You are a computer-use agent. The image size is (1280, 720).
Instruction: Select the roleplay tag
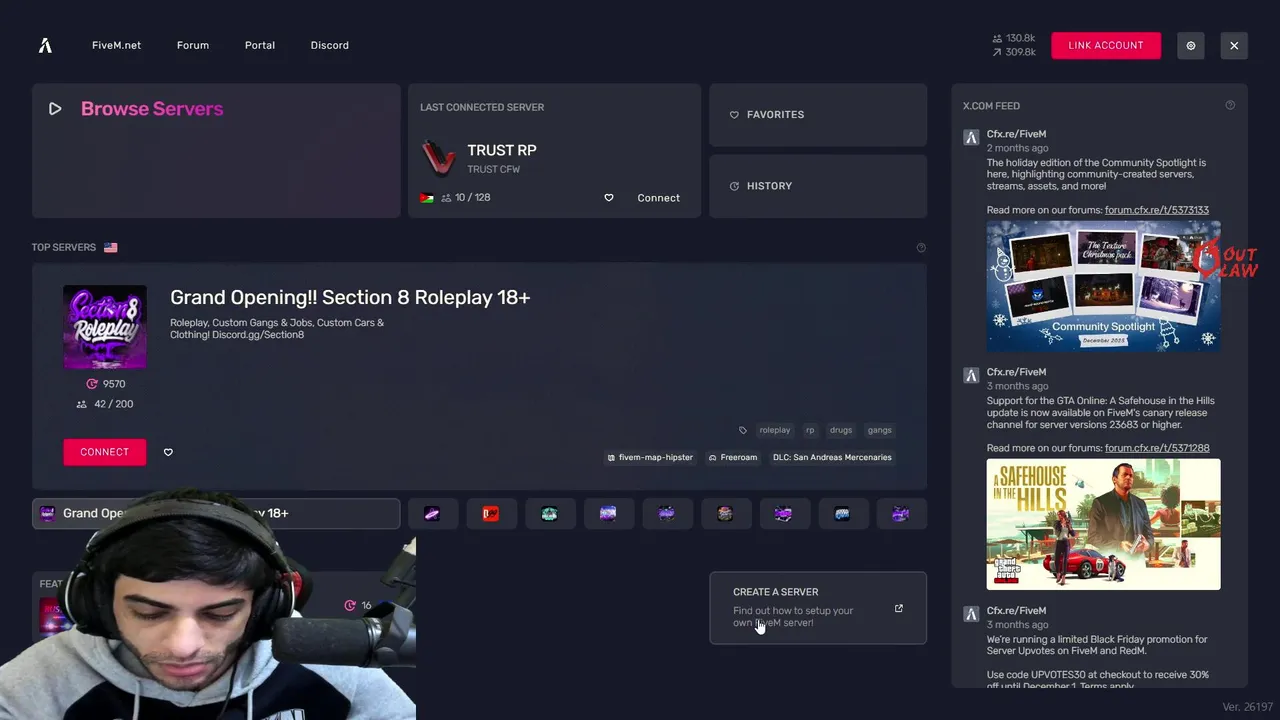click(775, 430)
